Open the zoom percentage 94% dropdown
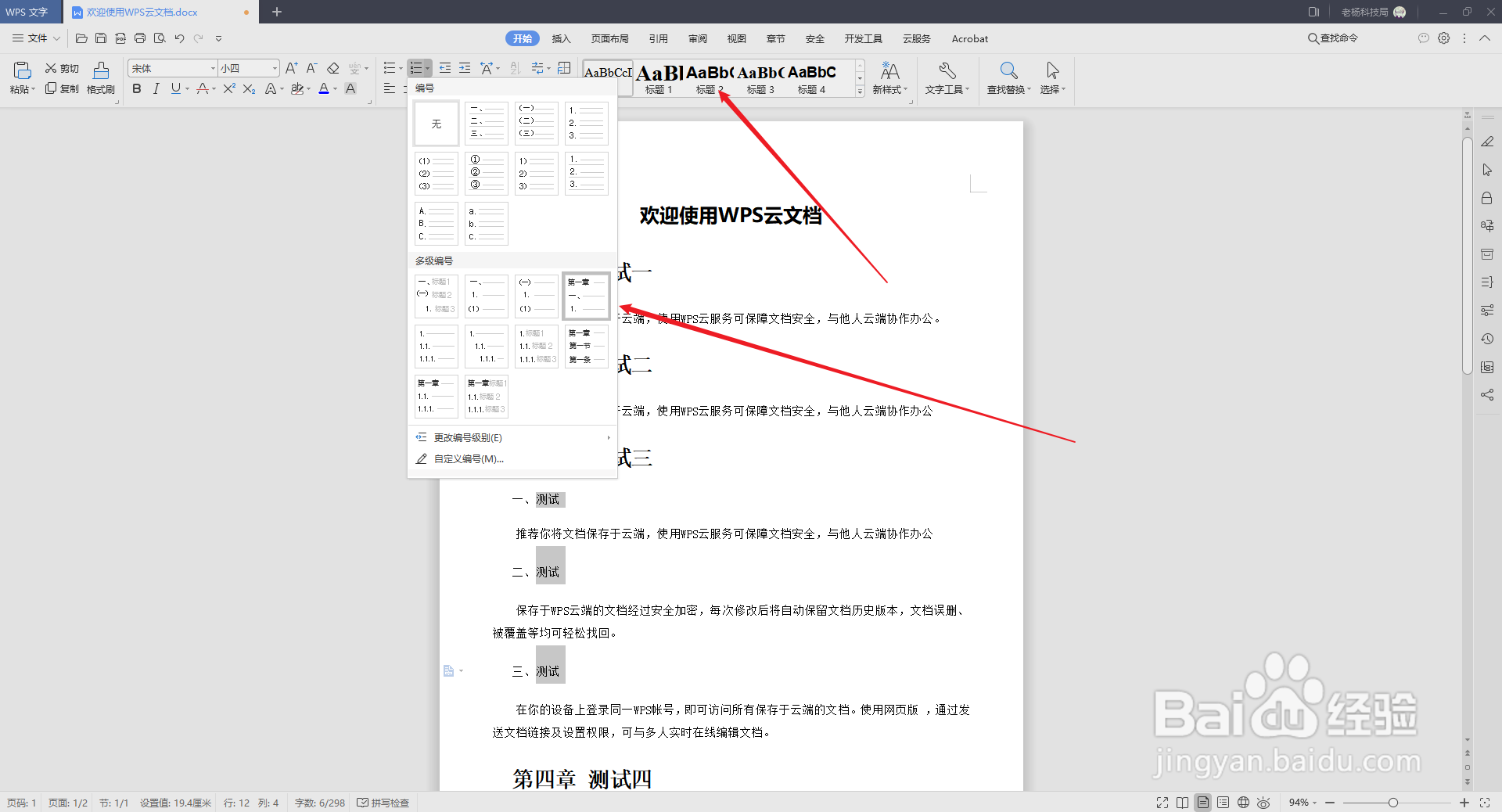Viewport: 1502px width, 812px height. (1303, 803)
